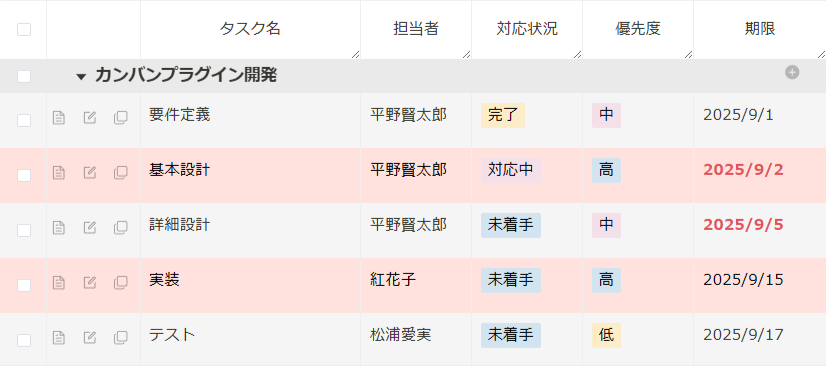Collapse the カンバンプラグイン開発 group with its arrow
Viewport: 826px width, 366px height.
tap(81, 77)
